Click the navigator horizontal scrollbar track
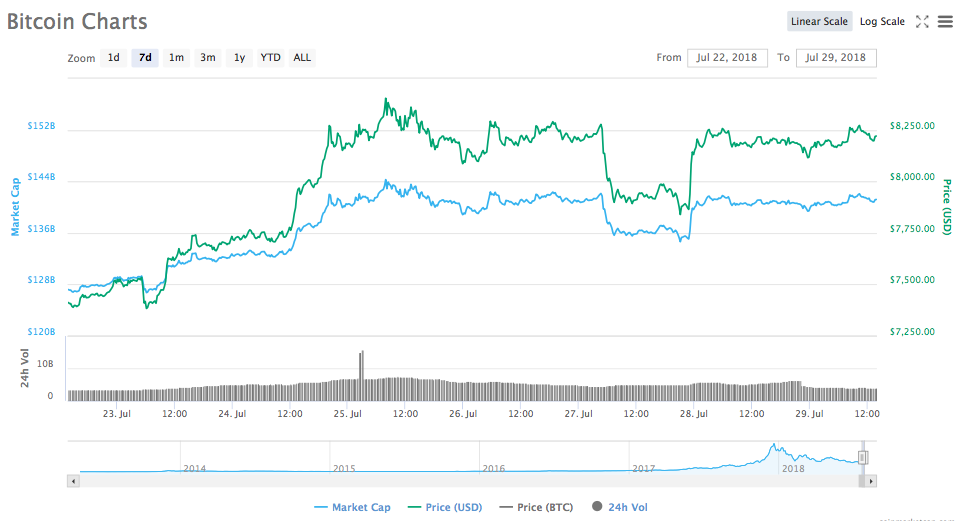Viewport: 963px width, 521px height. (469, 481)
